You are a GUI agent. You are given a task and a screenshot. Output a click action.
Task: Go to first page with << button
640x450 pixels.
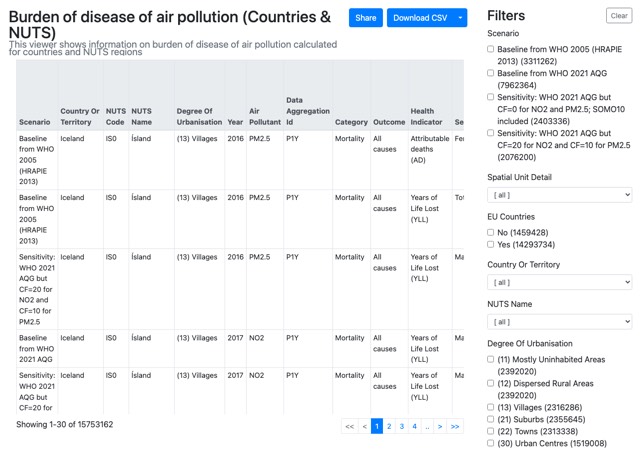click(x=350, y=426)
